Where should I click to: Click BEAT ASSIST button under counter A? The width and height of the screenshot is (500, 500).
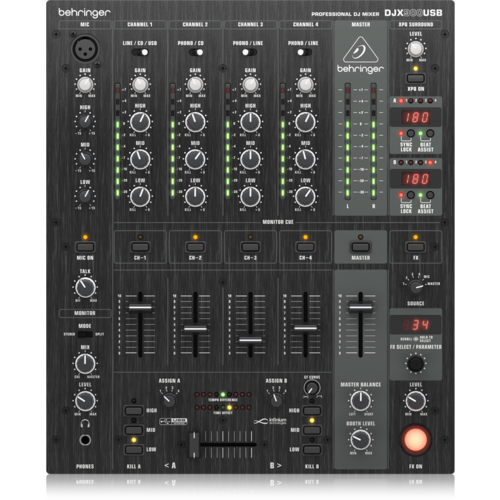coord(430,133)
